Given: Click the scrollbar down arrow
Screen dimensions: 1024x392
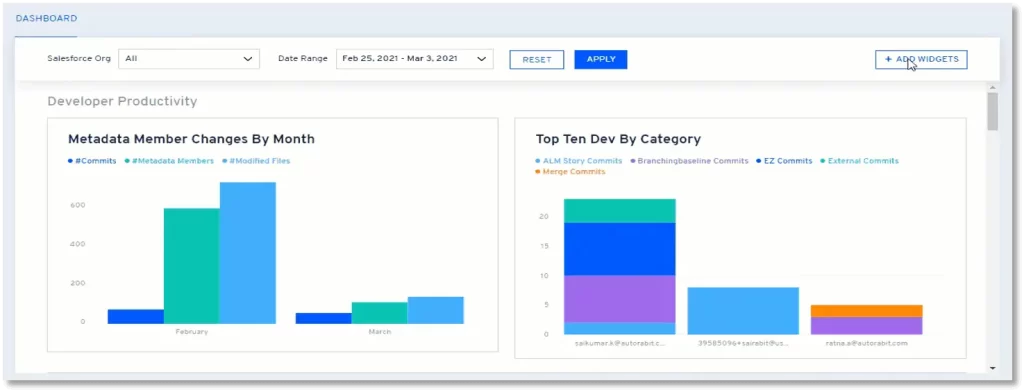Looking at the screenshot, I should pyautogui.click(x=993, y=368).
